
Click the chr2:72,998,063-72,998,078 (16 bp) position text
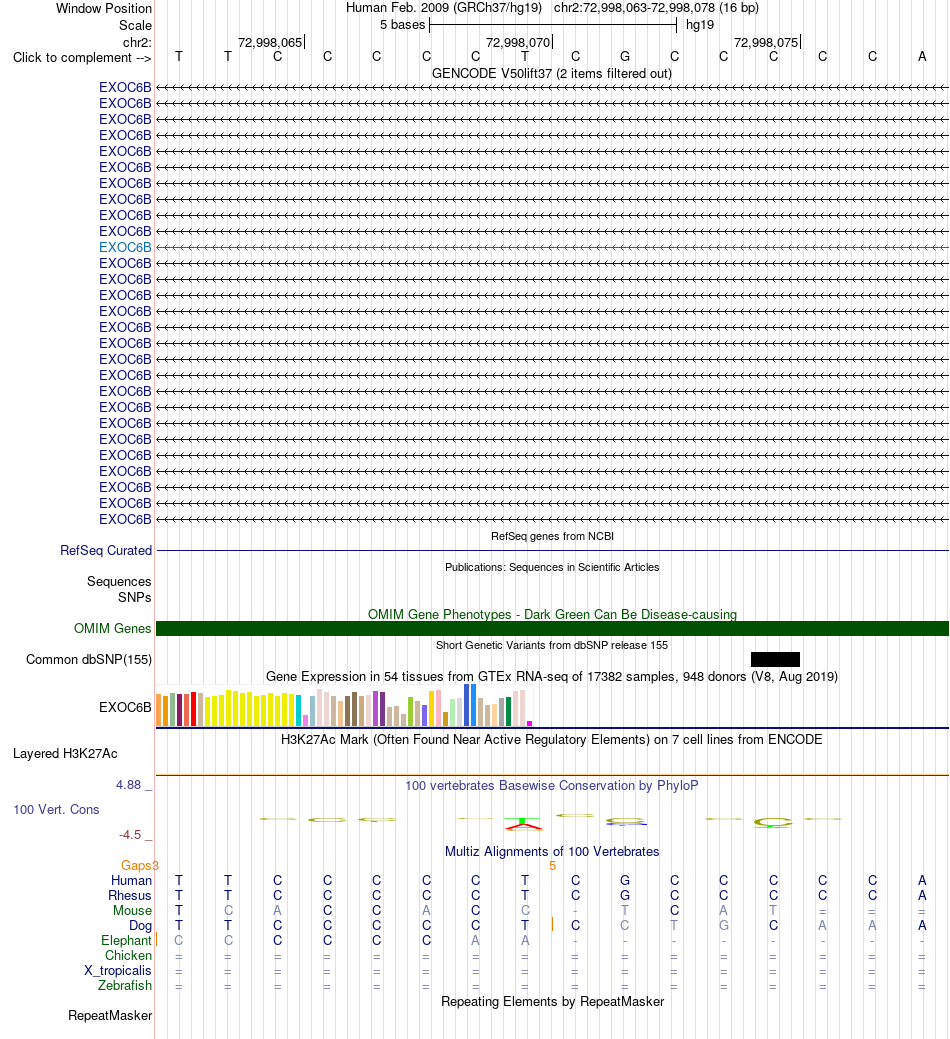[657, 8]
